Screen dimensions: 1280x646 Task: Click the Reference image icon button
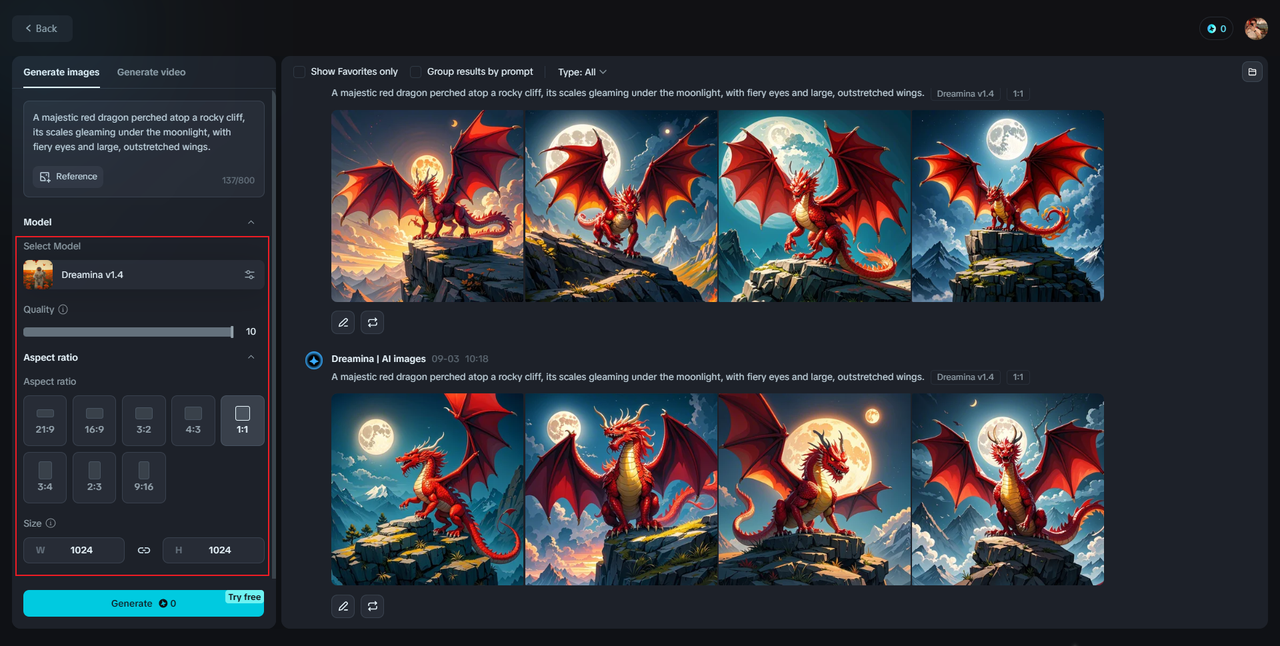pos(68,177)
